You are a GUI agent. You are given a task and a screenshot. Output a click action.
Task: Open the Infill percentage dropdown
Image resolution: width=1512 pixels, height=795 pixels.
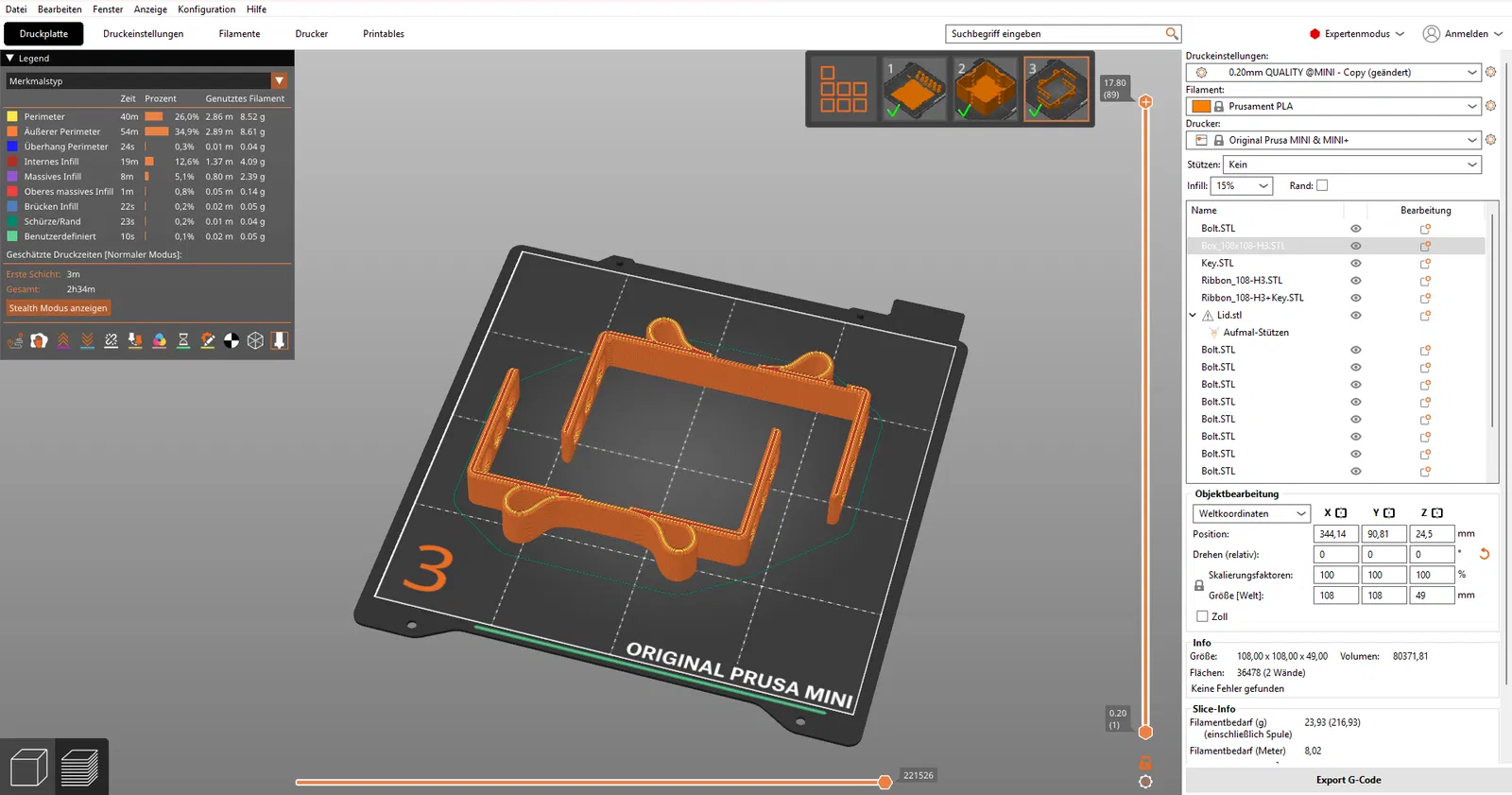[x=1242, y=185]
